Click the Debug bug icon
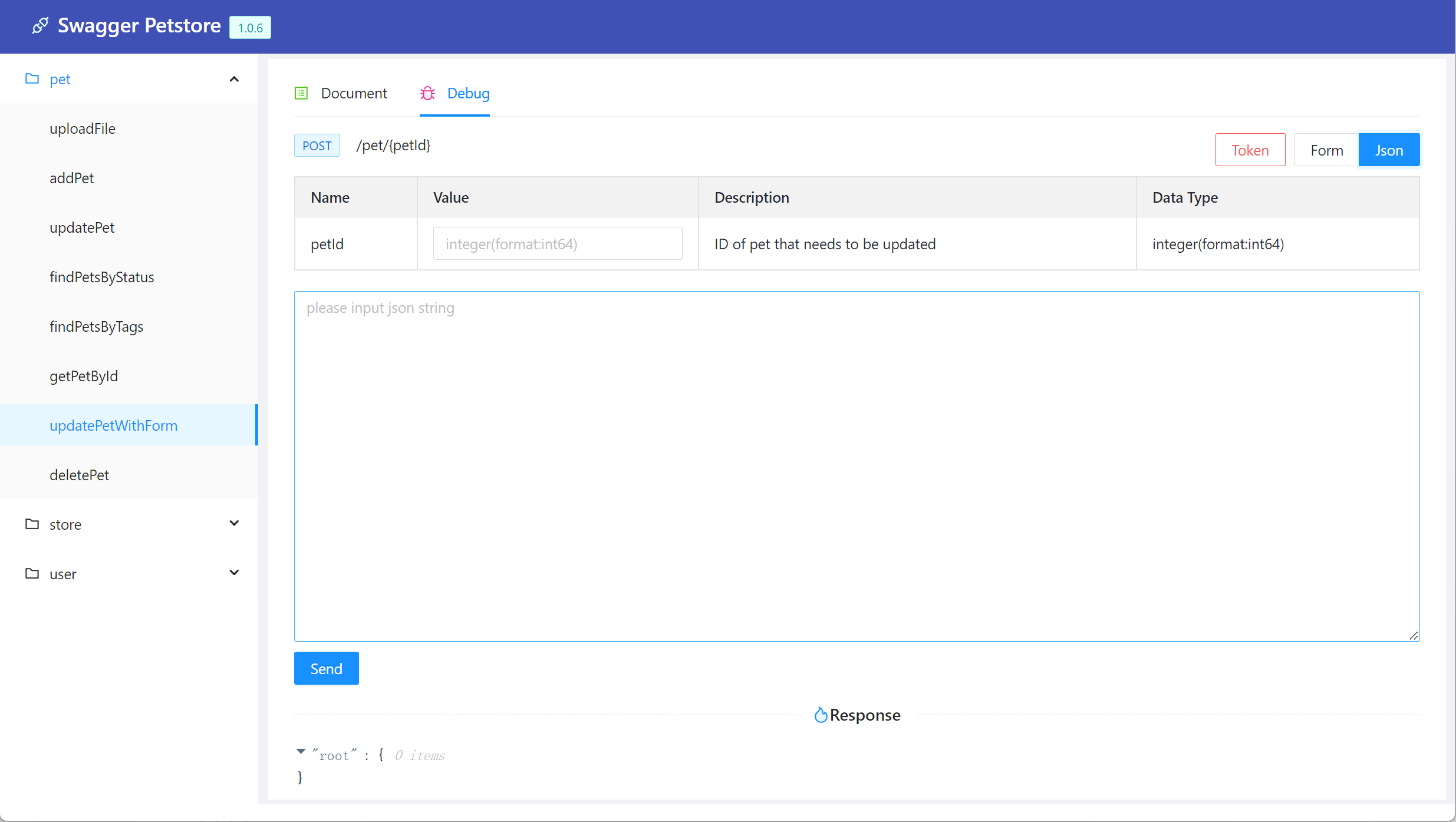1456x822 pixels. point(427,93)
